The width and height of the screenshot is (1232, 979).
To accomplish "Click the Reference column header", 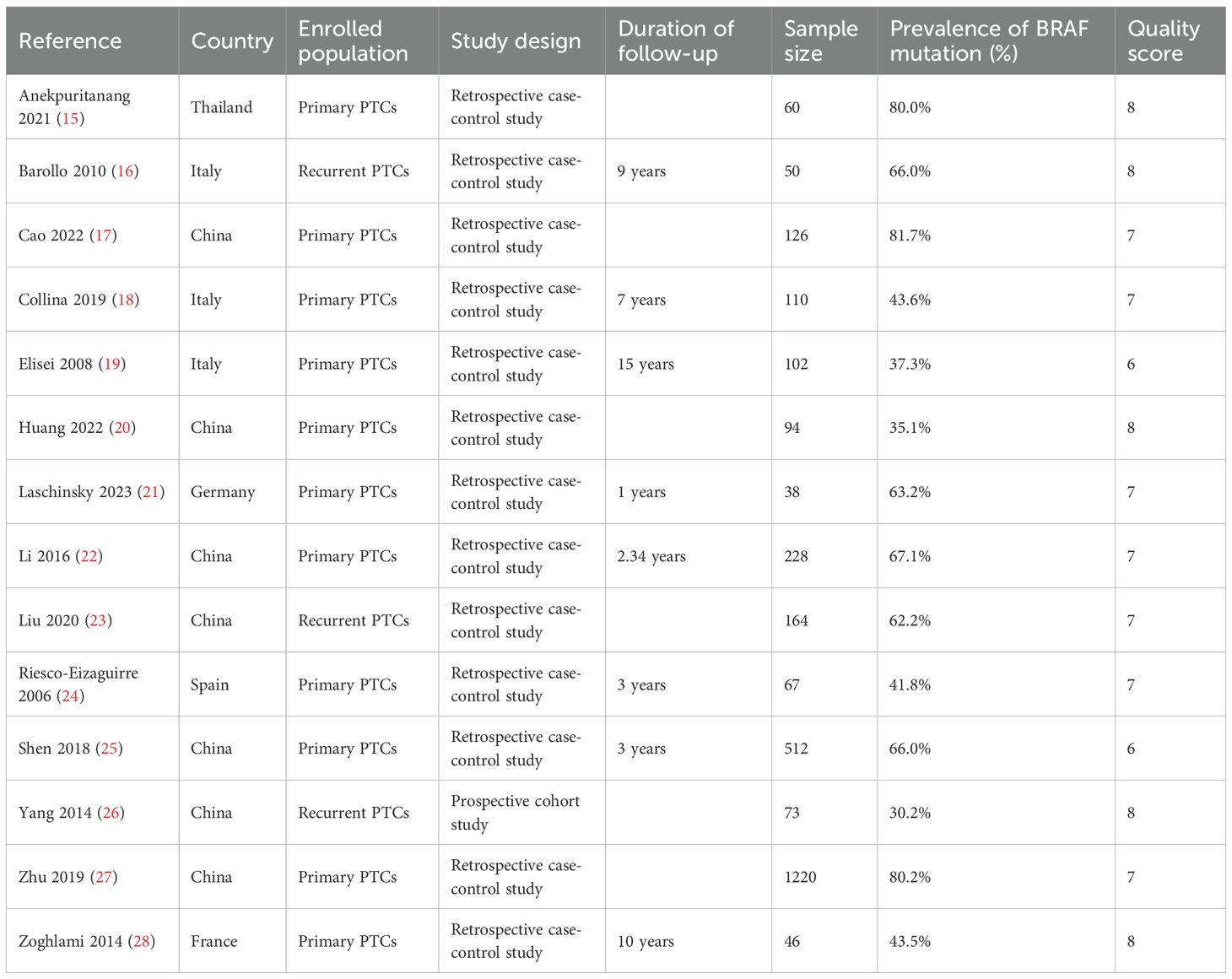I will [70, 41].
